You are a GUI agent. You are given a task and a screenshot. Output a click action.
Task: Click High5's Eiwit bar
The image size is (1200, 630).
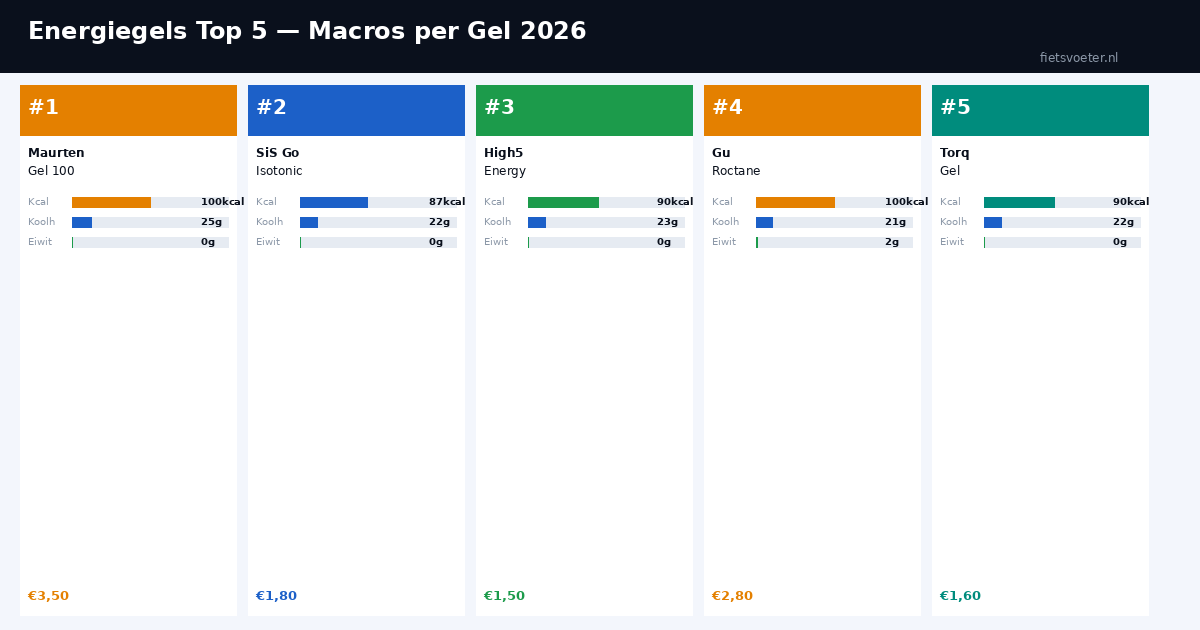coord(606,242)
